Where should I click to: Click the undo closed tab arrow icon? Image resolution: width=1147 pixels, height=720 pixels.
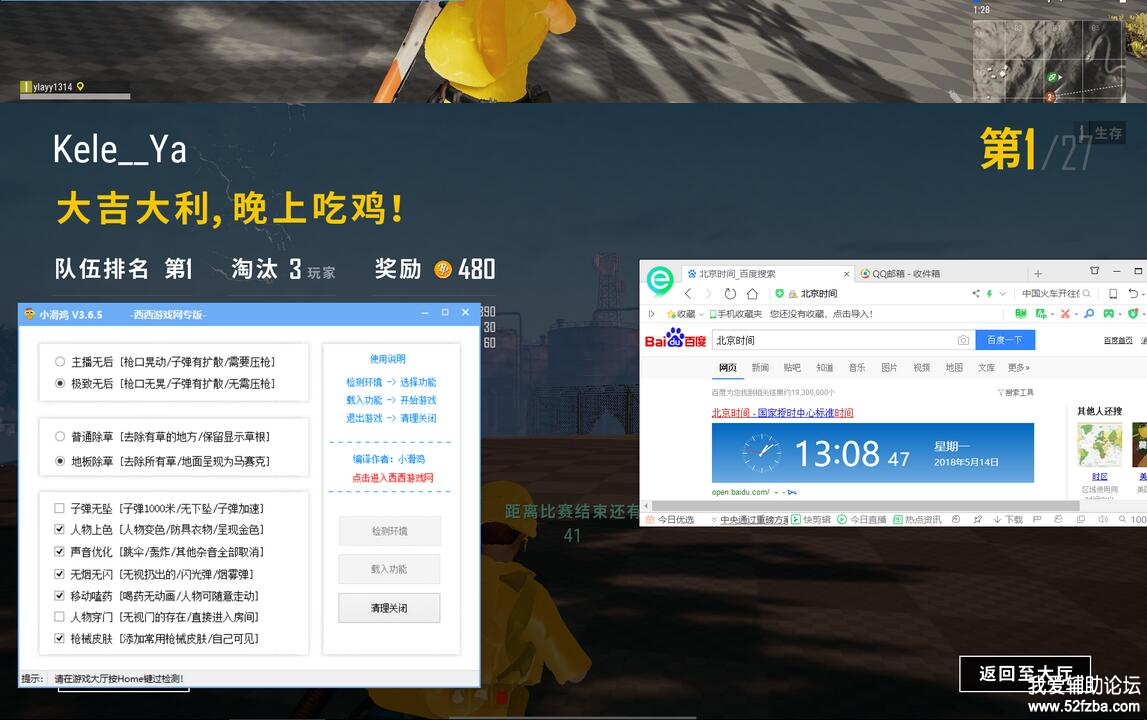tap(1132, 293)
